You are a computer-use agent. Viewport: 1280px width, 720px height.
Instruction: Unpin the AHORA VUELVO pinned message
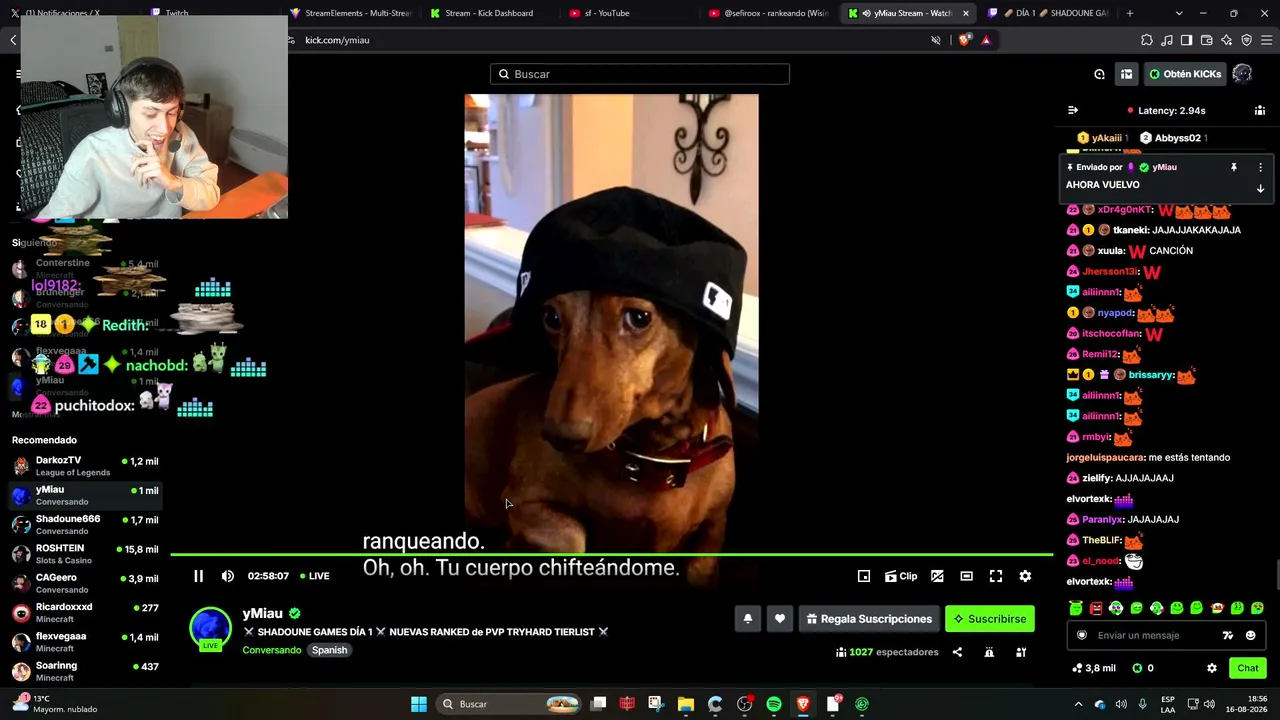click(1234, 167)
